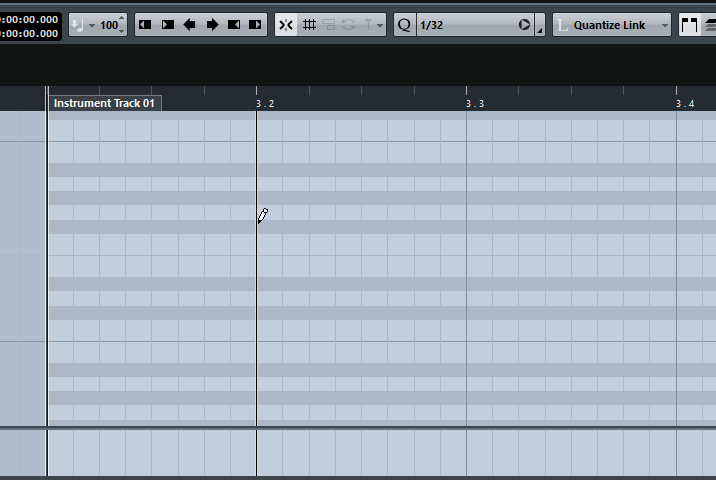Toggle Iterative Quantize Q button
Screen dimensions: 716x480
404,25
